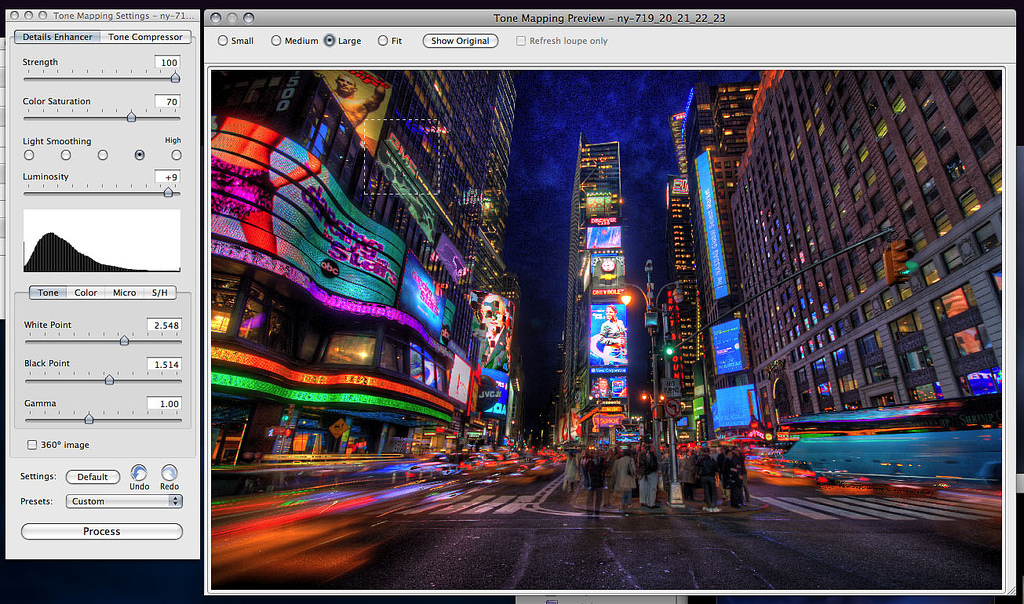Click the Undo arrow icon
The height and width of the screenshot is (604, 1024).
click(x=138, y=473)
